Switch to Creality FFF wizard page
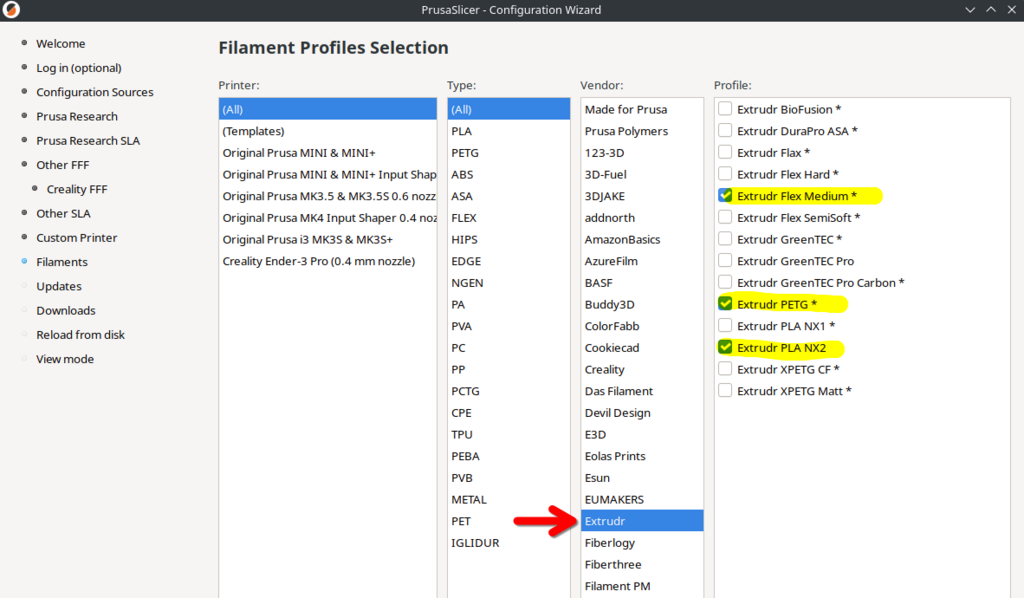Screen dimensions: 1024x598 tap(76, 189)
